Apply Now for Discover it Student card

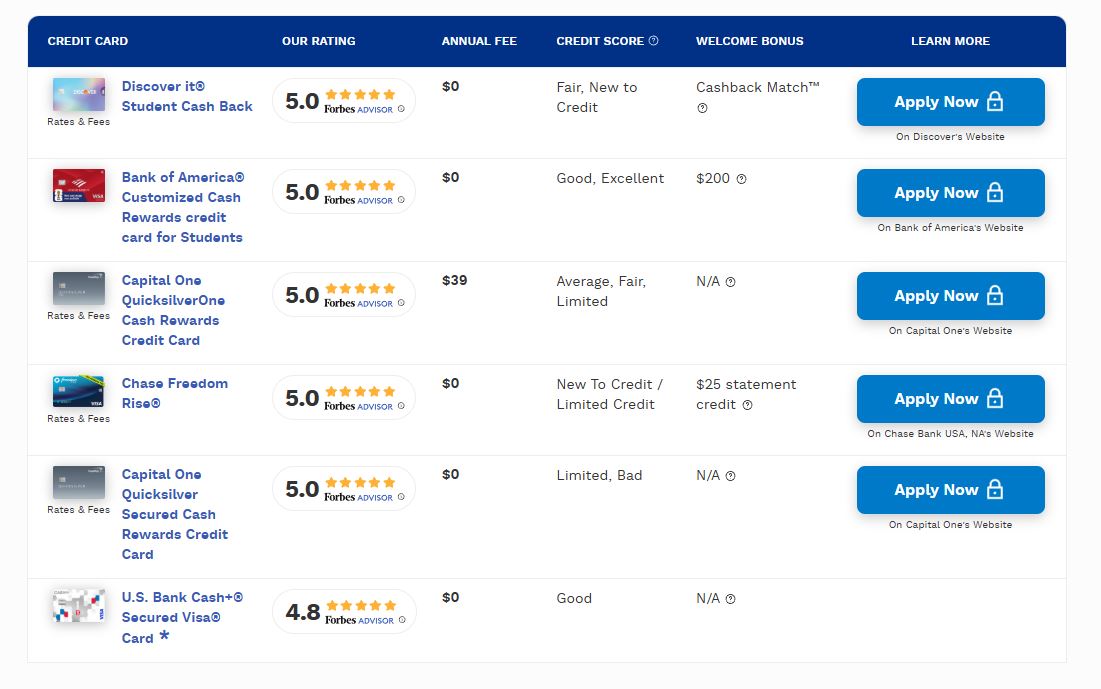950,102
